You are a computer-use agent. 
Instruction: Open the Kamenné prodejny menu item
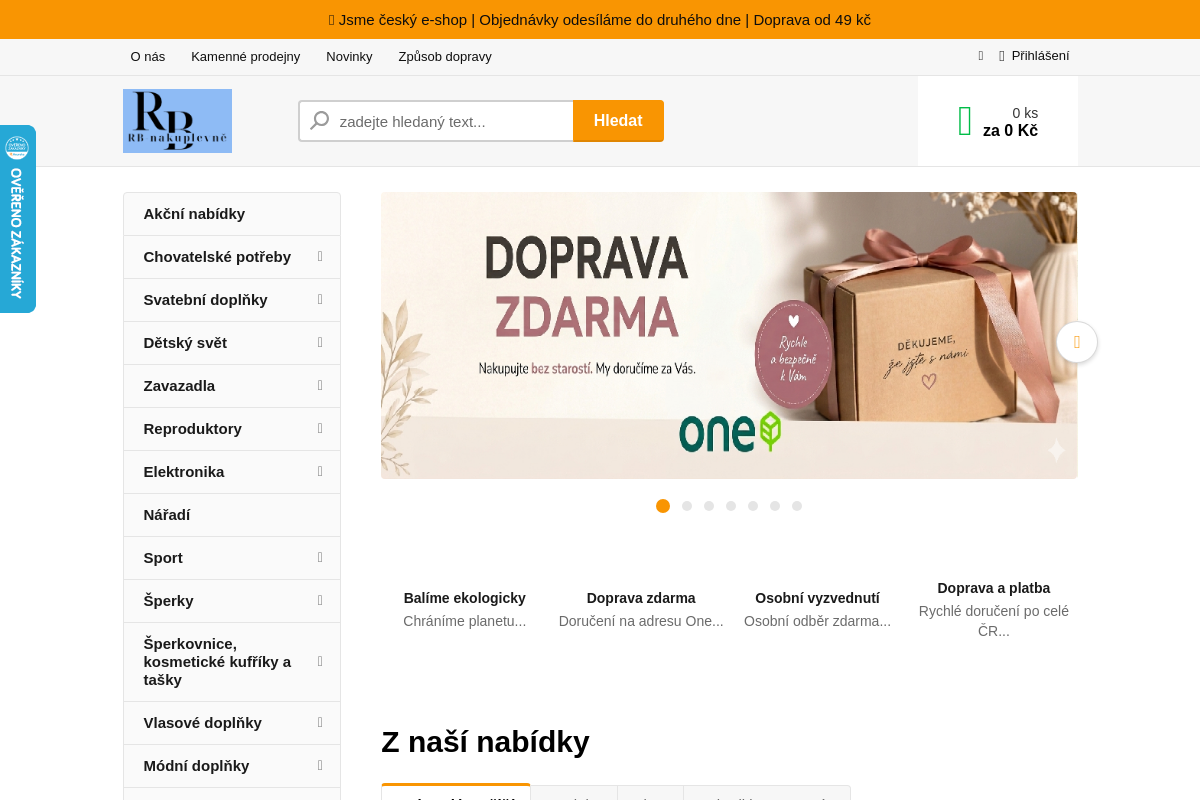point(246,57)
